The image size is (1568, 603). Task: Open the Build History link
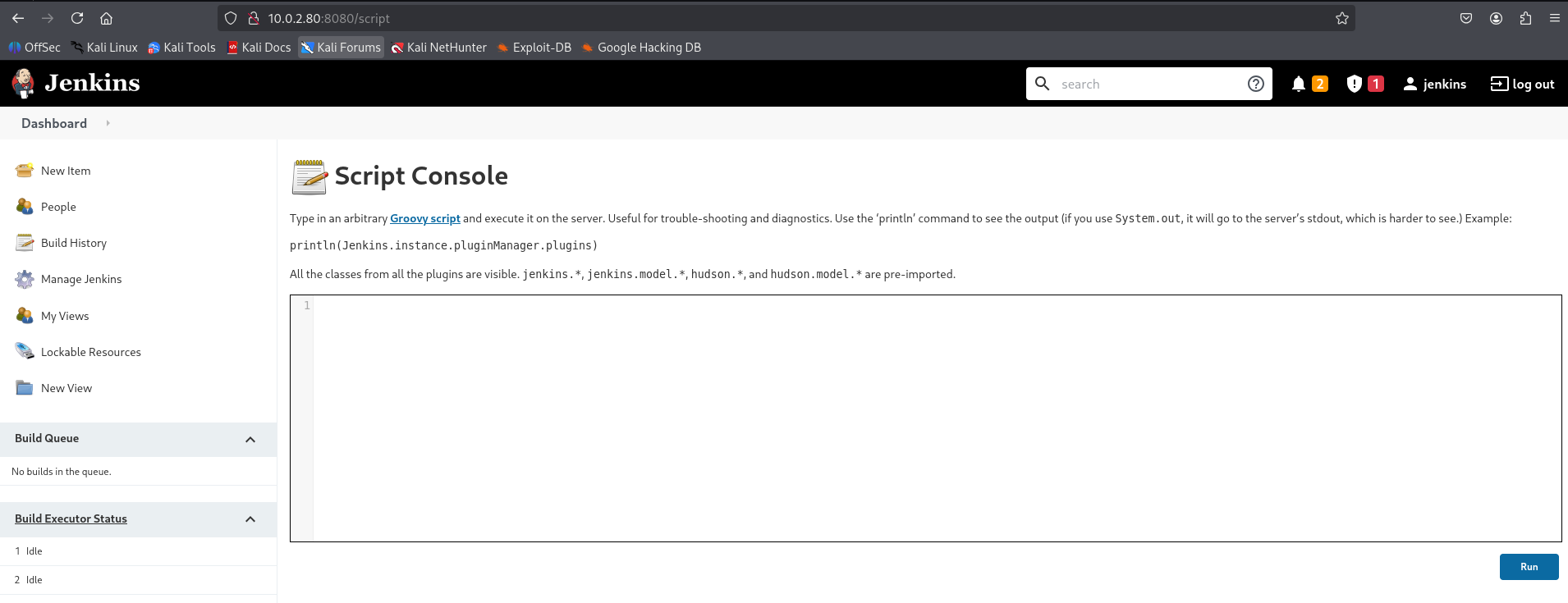point(74,243)
